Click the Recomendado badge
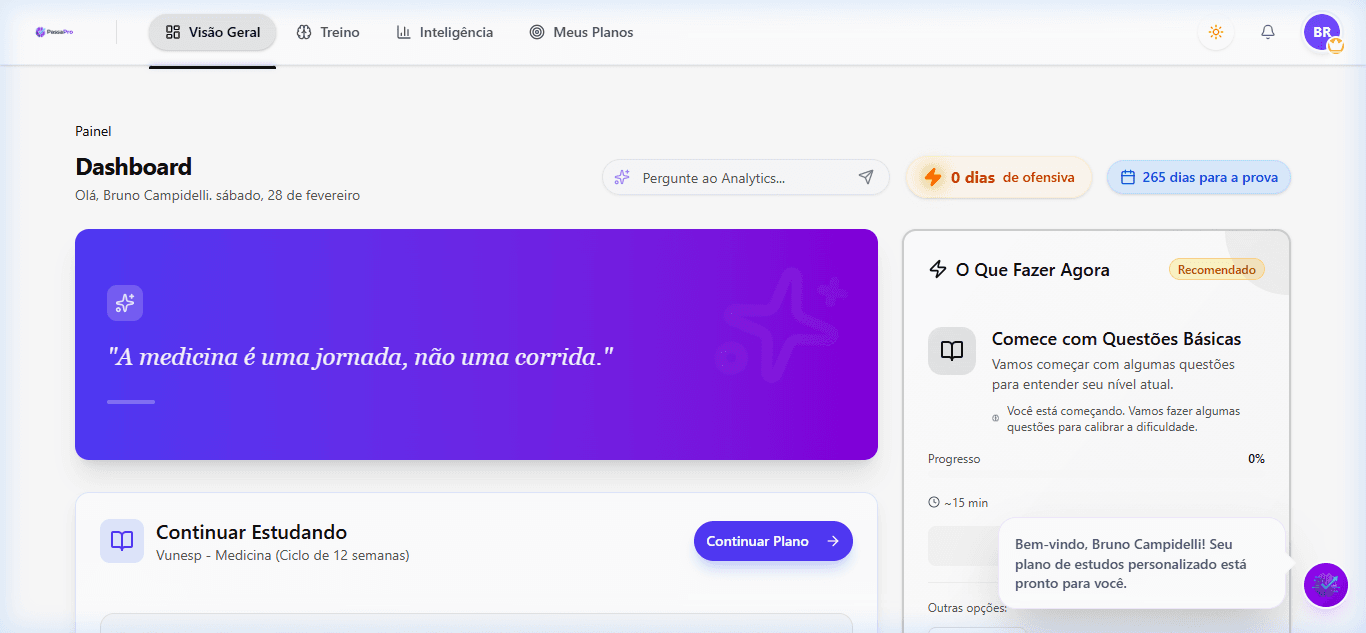 click(x=1216, y=269)
